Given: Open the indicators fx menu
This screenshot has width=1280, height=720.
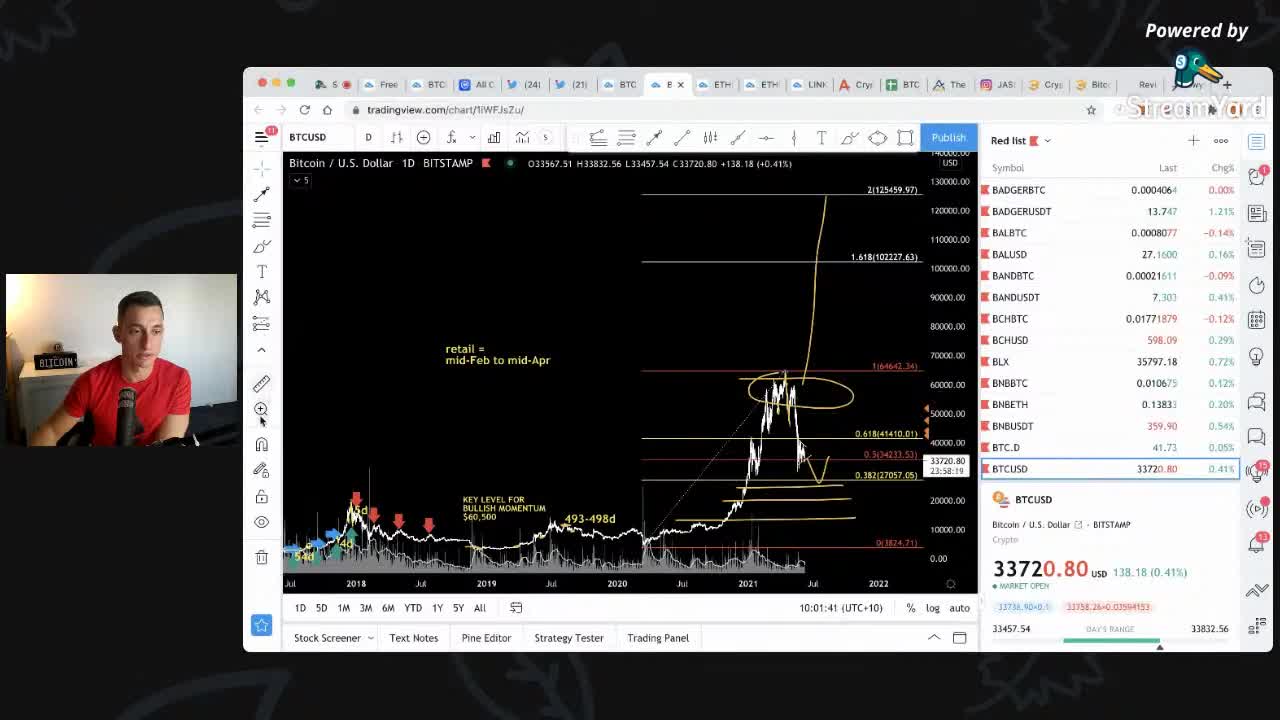Looking at the screenshot, I should pos(451,137).
